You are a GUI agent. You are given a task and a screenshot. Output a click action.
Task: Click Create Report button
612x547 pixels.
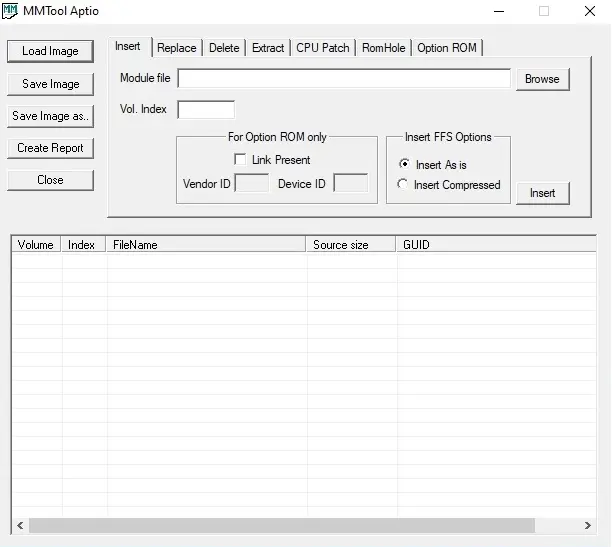pyautogui.click(x=50, y=148)
